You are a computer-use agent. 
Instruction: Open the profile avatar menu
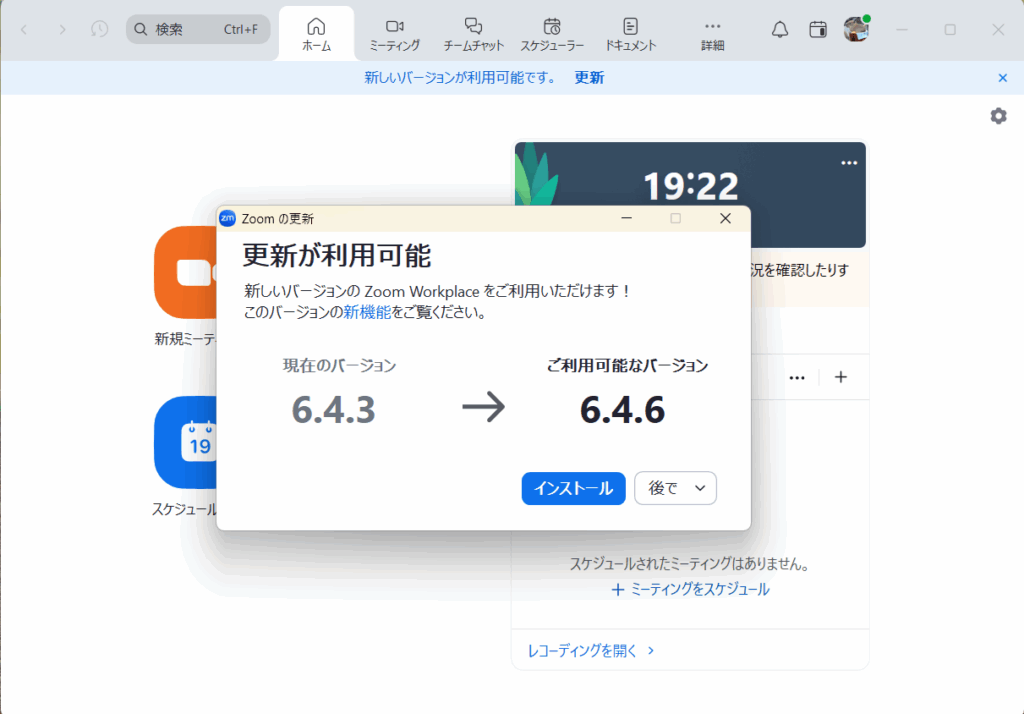click(856, 29)
